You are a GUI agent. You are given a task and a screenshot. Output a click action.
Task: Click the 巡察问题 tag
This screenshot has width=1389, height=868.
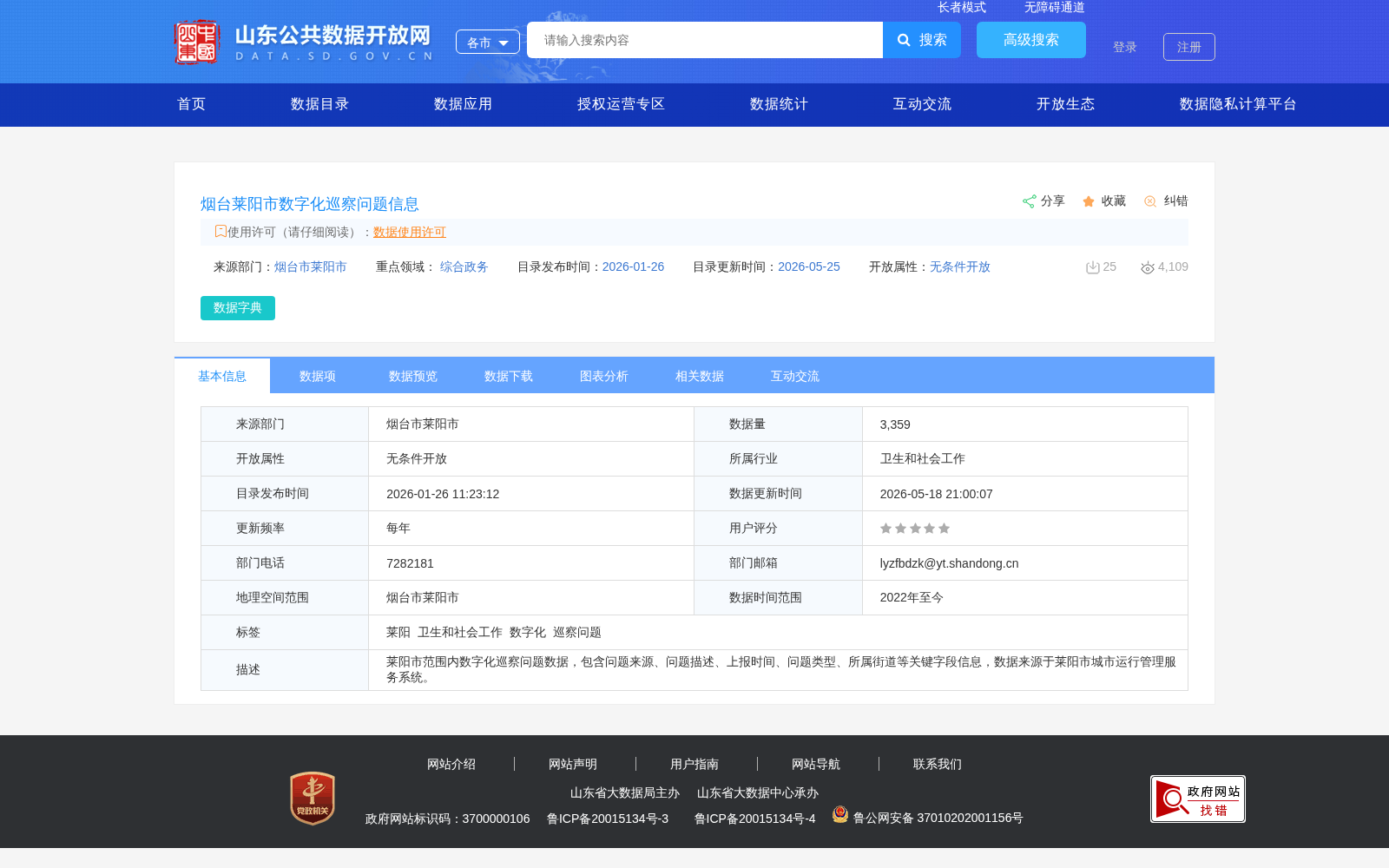pos(577,632)
